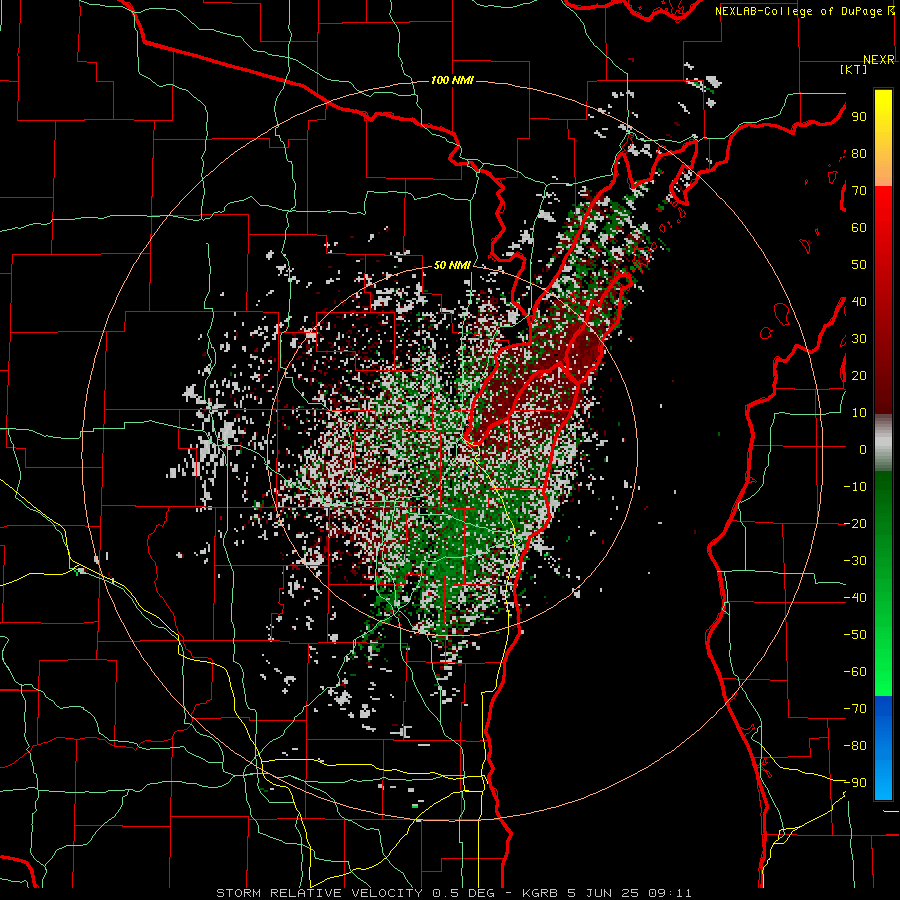Click the 60 value on velocity scale
The image size is (900, 900).
click(859, 228)
